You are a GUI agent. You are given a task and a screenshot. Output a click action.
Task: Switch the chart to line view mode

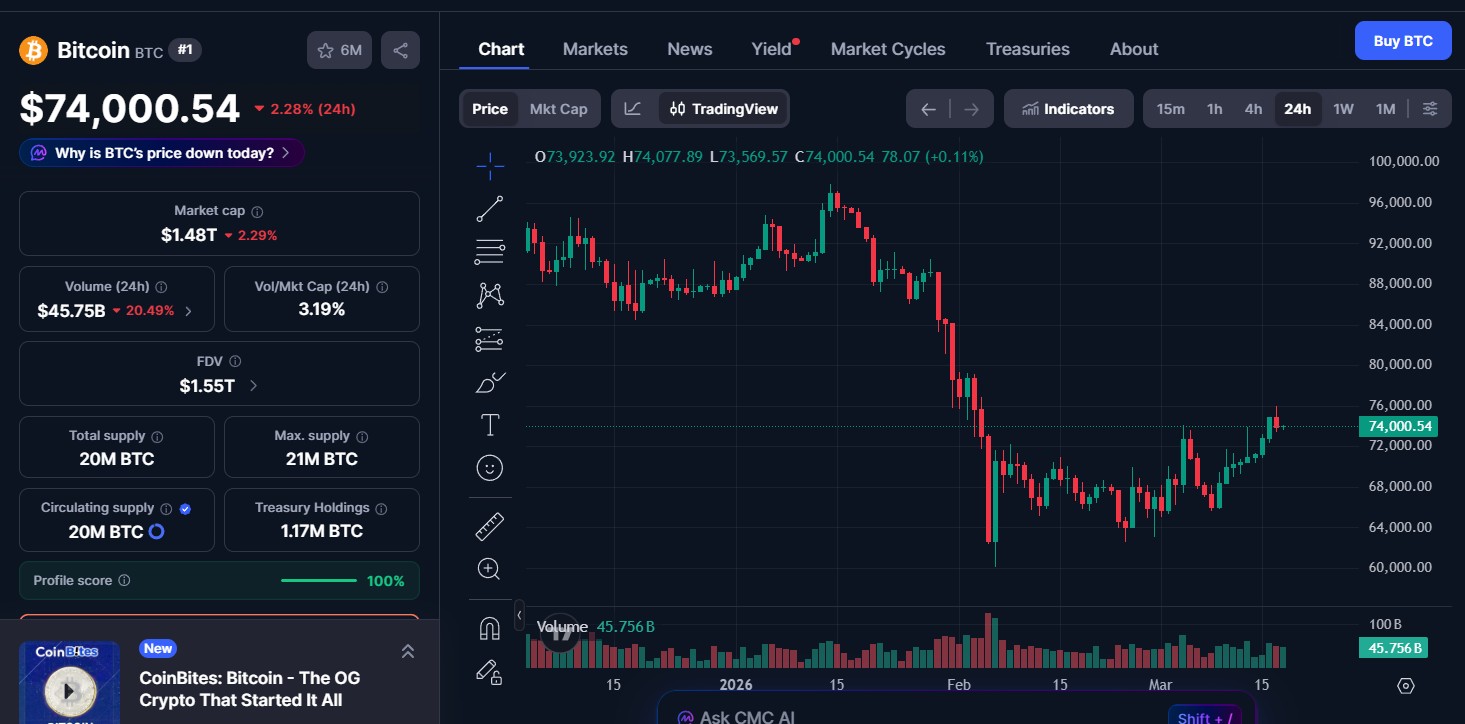pyautogui.click(x=633, y=108)
